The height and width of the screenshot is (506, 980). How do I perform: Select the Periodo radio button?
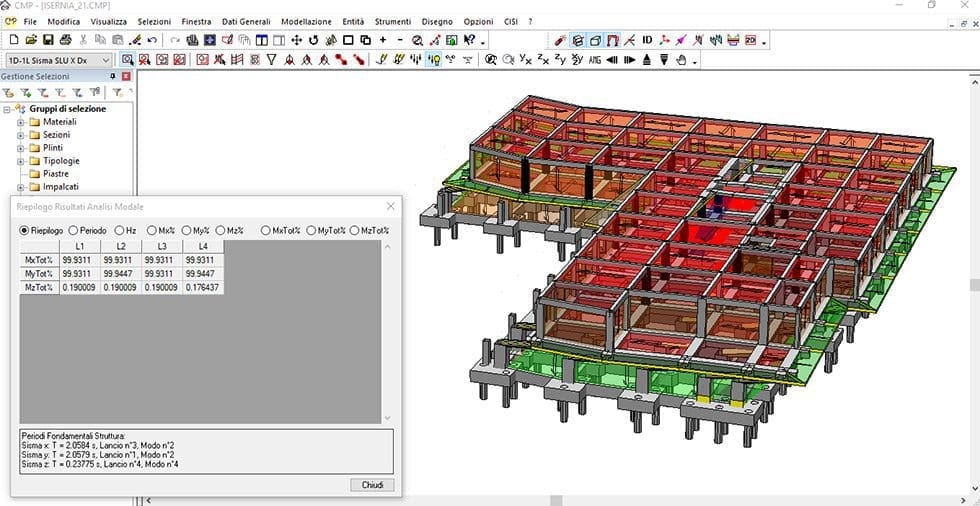coord(73,230)
